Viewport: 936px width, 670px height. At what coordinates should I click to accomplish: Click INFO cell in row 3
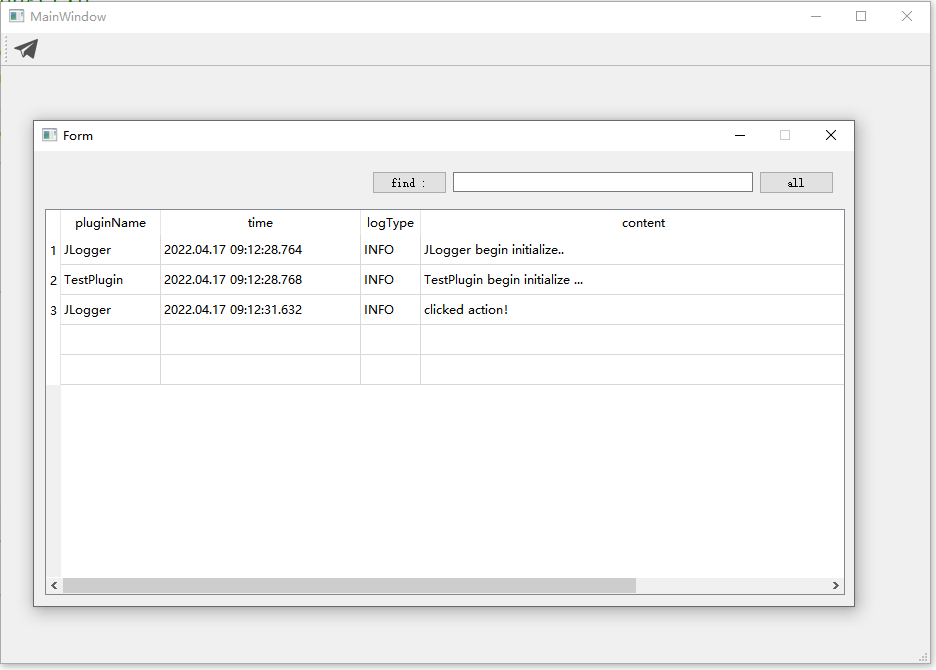tap(390, 310)
